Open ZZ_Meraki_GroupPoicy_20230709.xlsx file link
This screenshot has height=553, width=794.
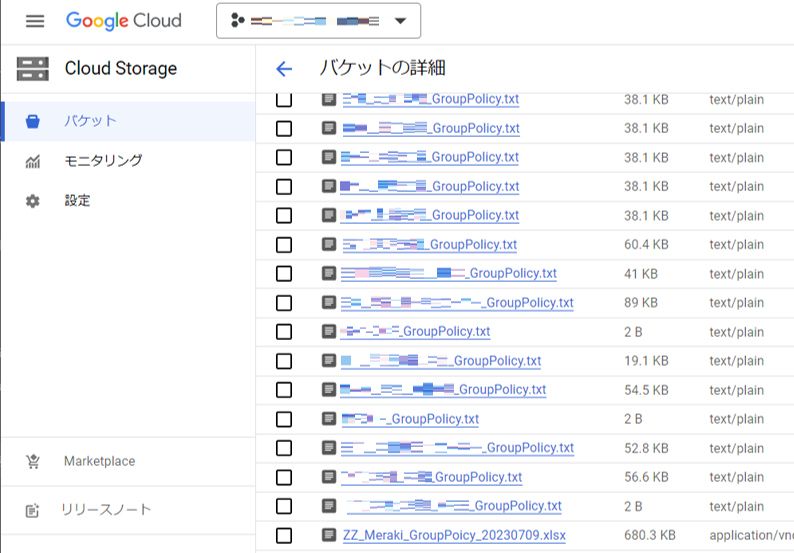tap(454, 535)
